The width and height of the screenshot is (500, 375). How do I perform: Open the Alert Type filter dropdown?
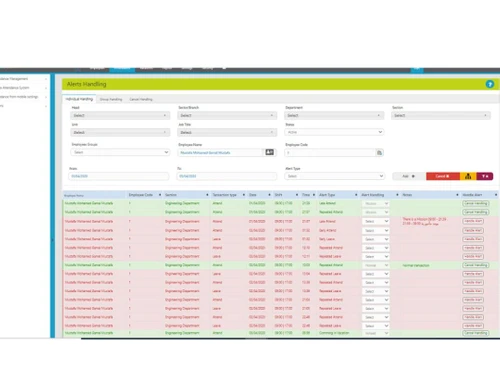(334, 176)
